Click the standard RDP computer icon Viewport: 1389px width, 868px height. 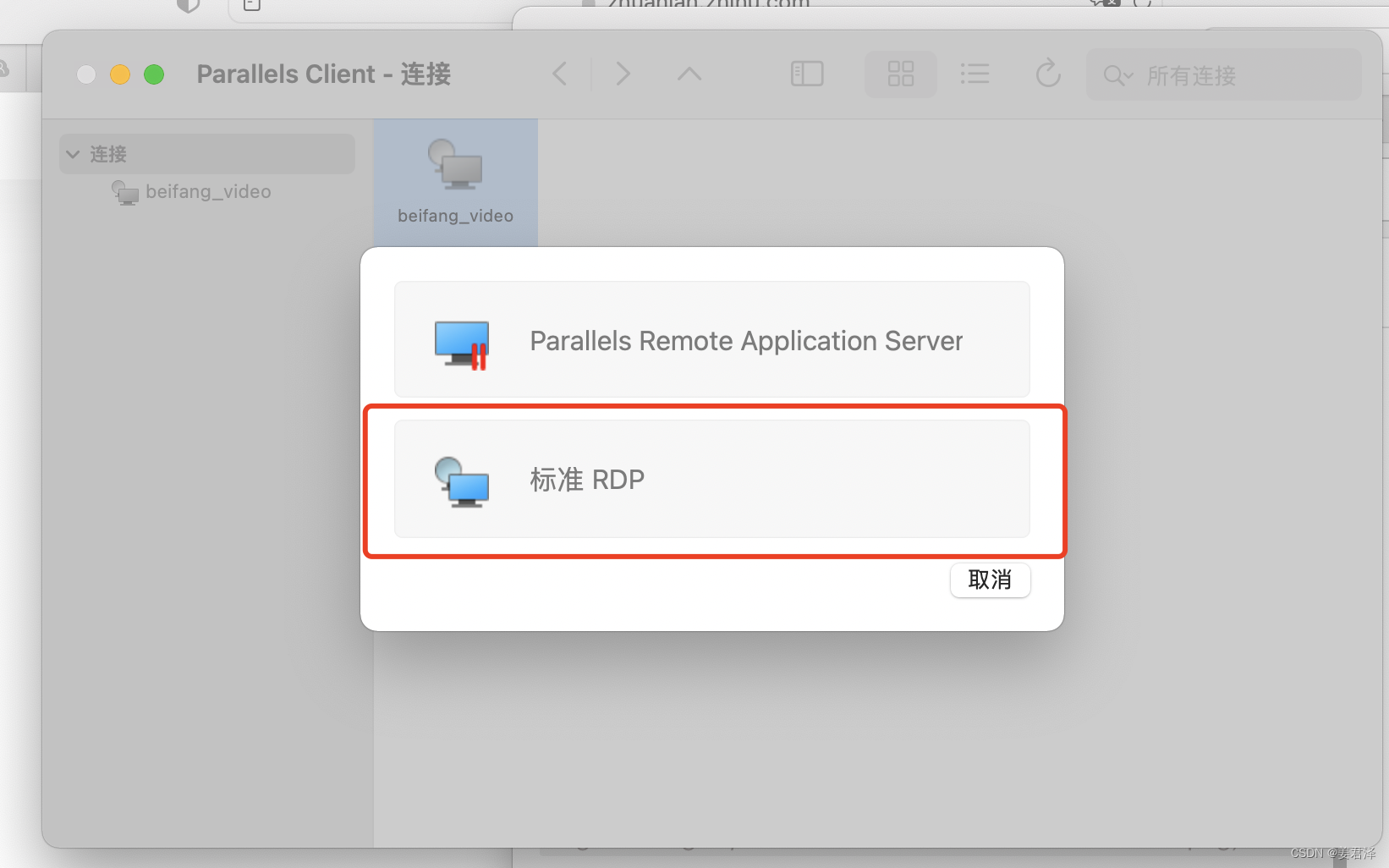(462, 482)
